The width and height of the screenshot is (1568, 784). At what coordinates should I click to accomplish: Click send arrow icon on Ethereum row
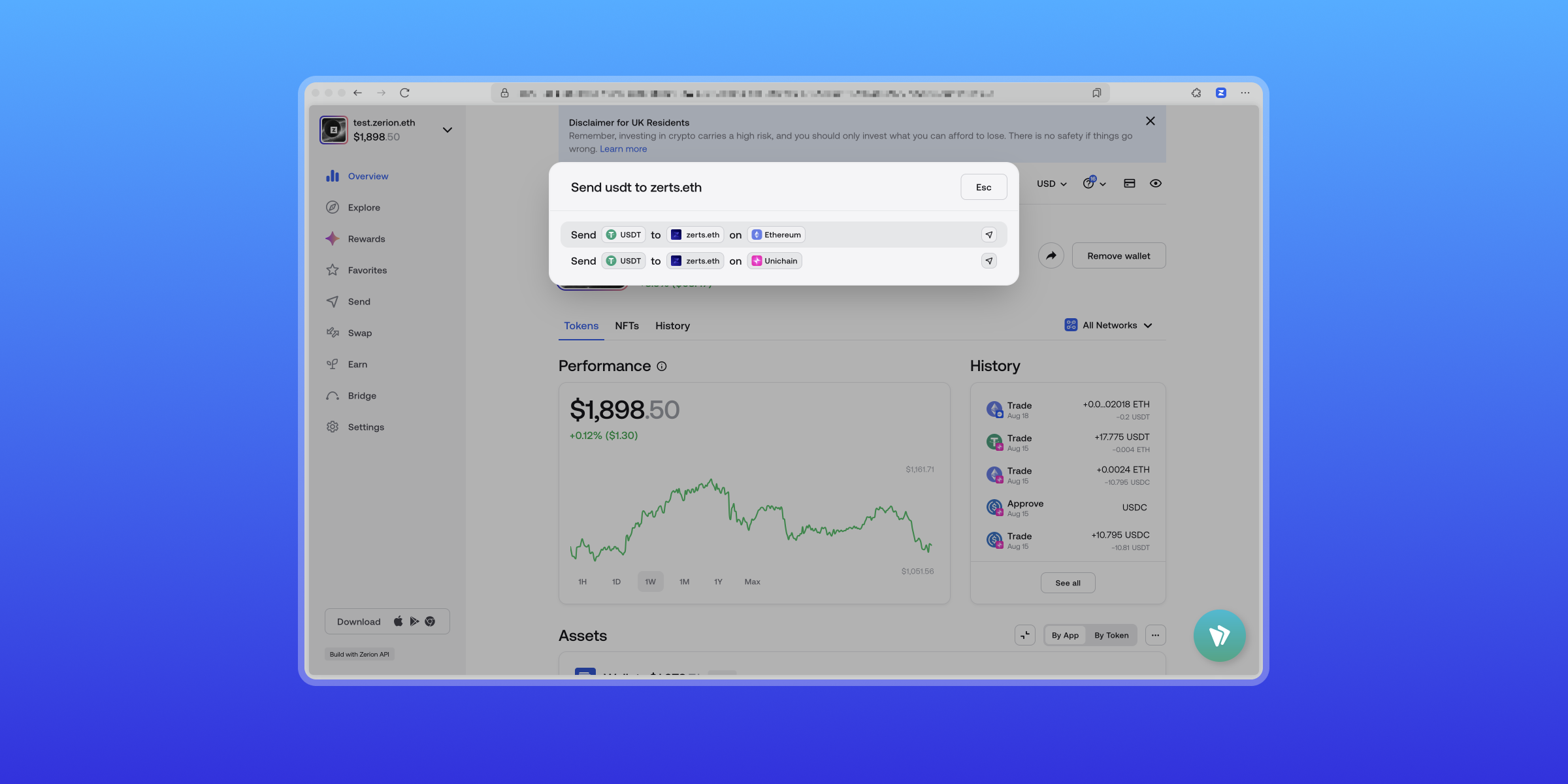(989, 235)
